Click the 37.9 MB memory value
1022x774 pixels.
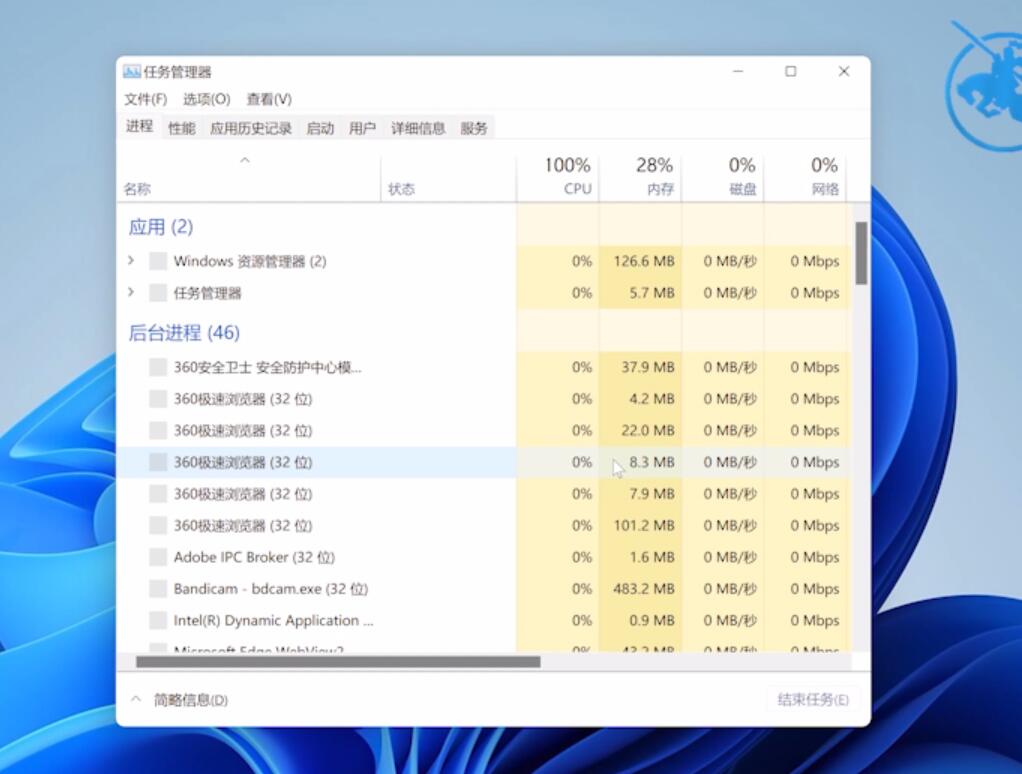[648, 367]
